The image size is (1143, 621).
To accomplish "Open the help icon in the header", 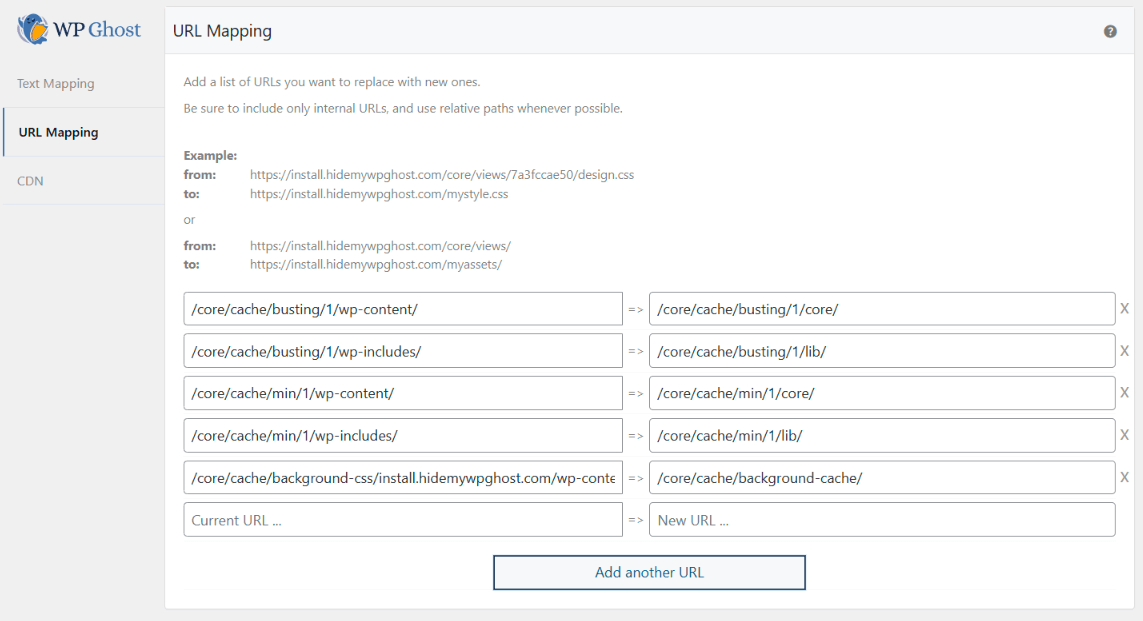I will point(1110,31).
